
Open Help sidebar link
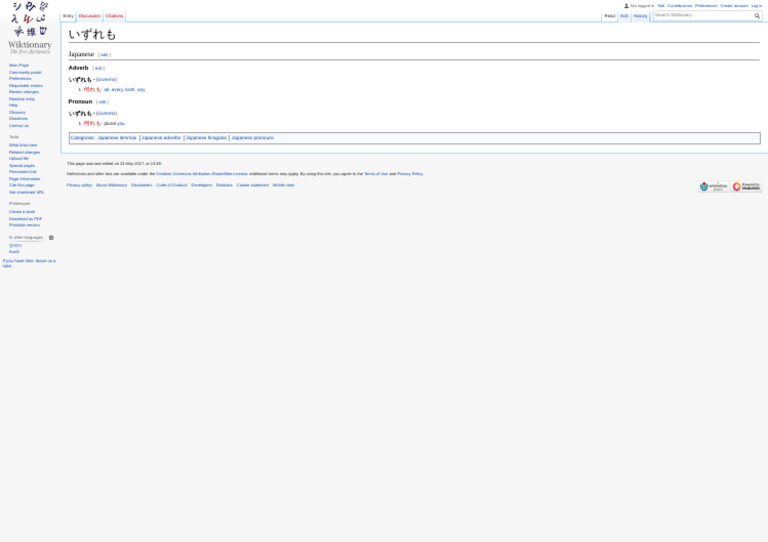13,105
